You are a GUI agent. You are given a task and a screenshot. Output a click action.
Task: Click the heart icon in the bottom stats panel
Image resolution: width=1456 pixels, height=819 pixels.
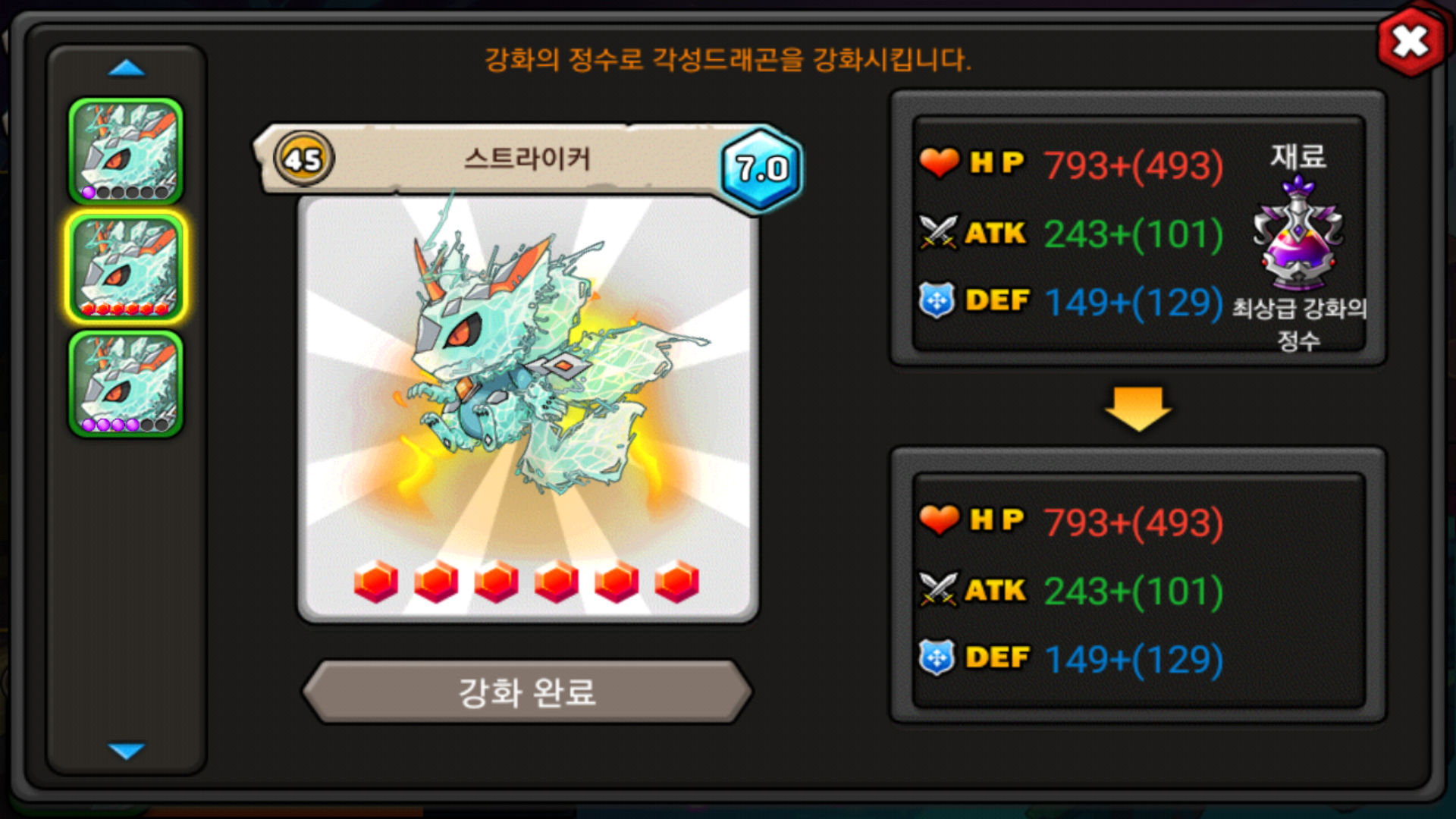click(939, 519)
